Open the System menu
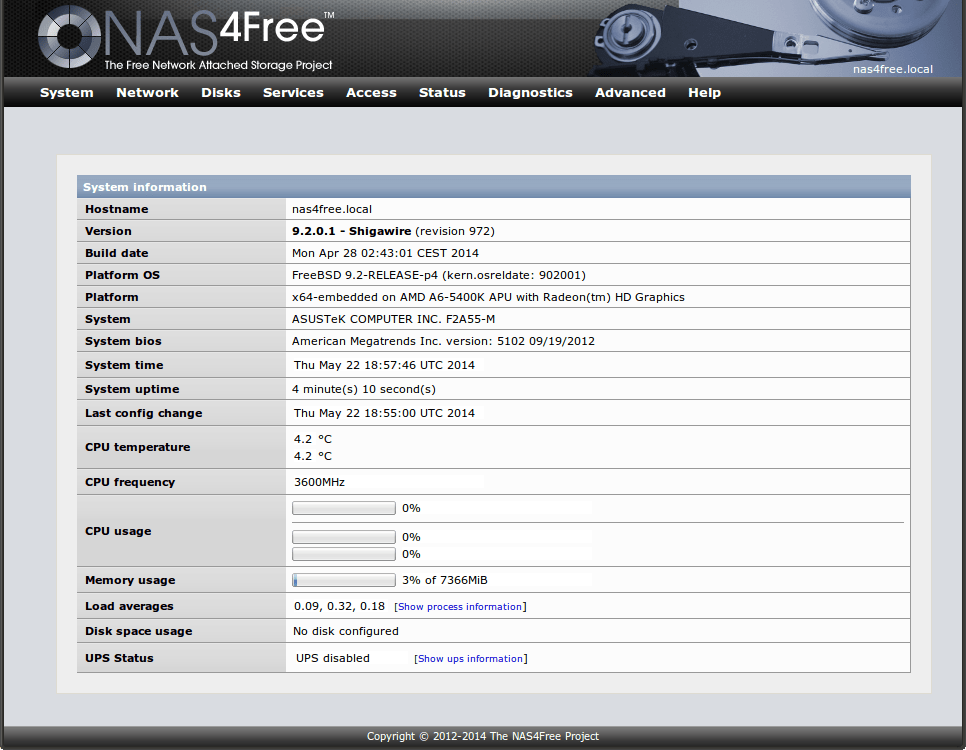Image resolution: width=966 pixels, height=750 pixels. [66, 92]
